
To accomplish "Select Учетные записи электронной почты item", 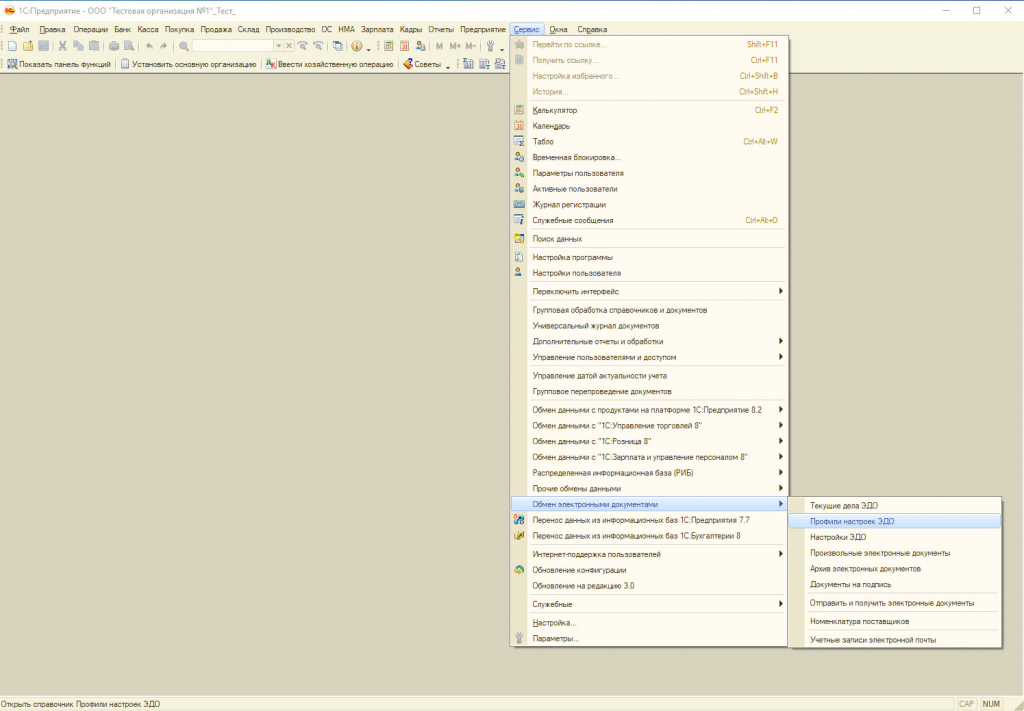I will pyautogui.click(x=895, y=640).
